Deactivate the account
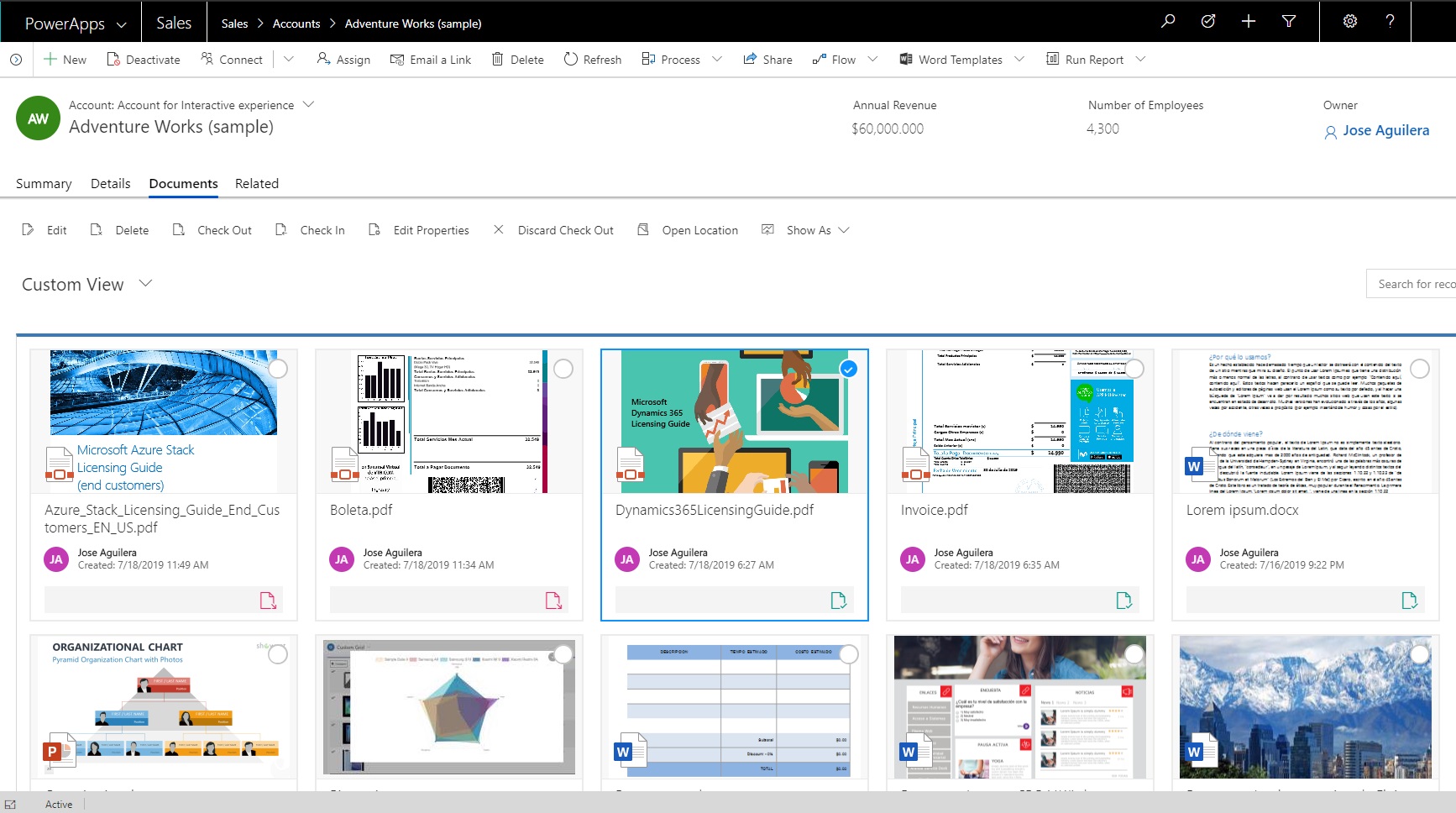Screen dimensions: 1456x813 coord(144,60)
